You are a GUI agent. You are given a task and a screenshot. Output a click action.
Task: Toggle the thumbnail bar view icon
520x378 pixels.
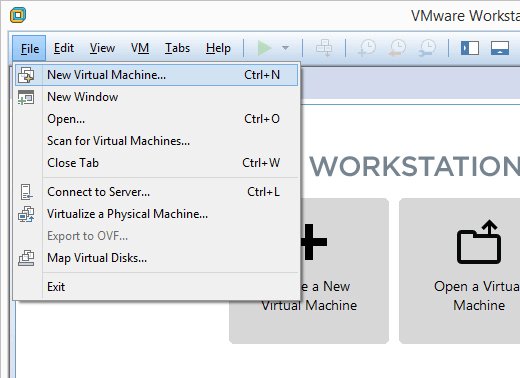click(x=500, y=48)
